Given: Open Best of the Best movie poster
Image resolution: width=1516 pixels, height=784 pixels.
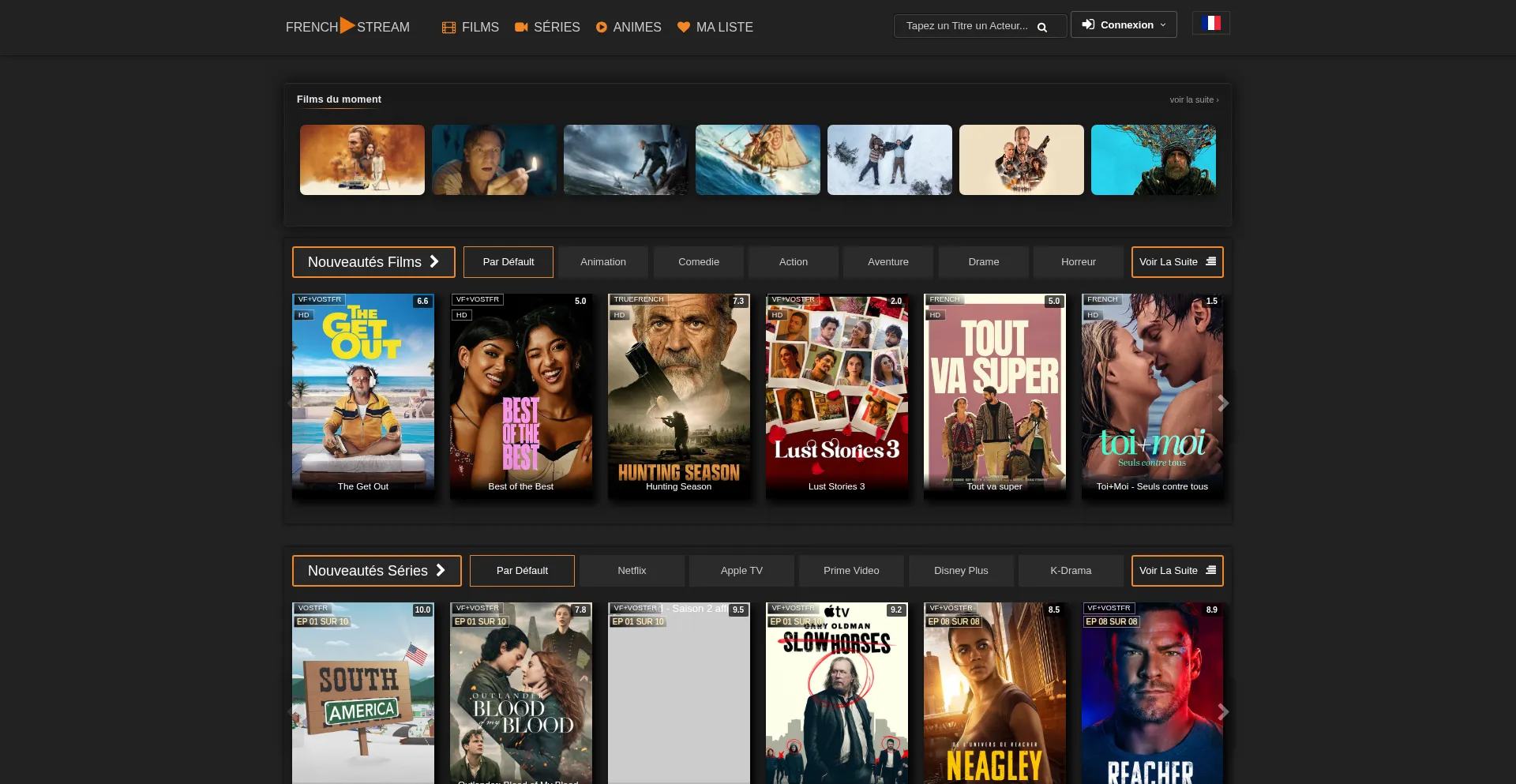Looking at the screenshot, I should pyautogui.click(x=521, y=396).
